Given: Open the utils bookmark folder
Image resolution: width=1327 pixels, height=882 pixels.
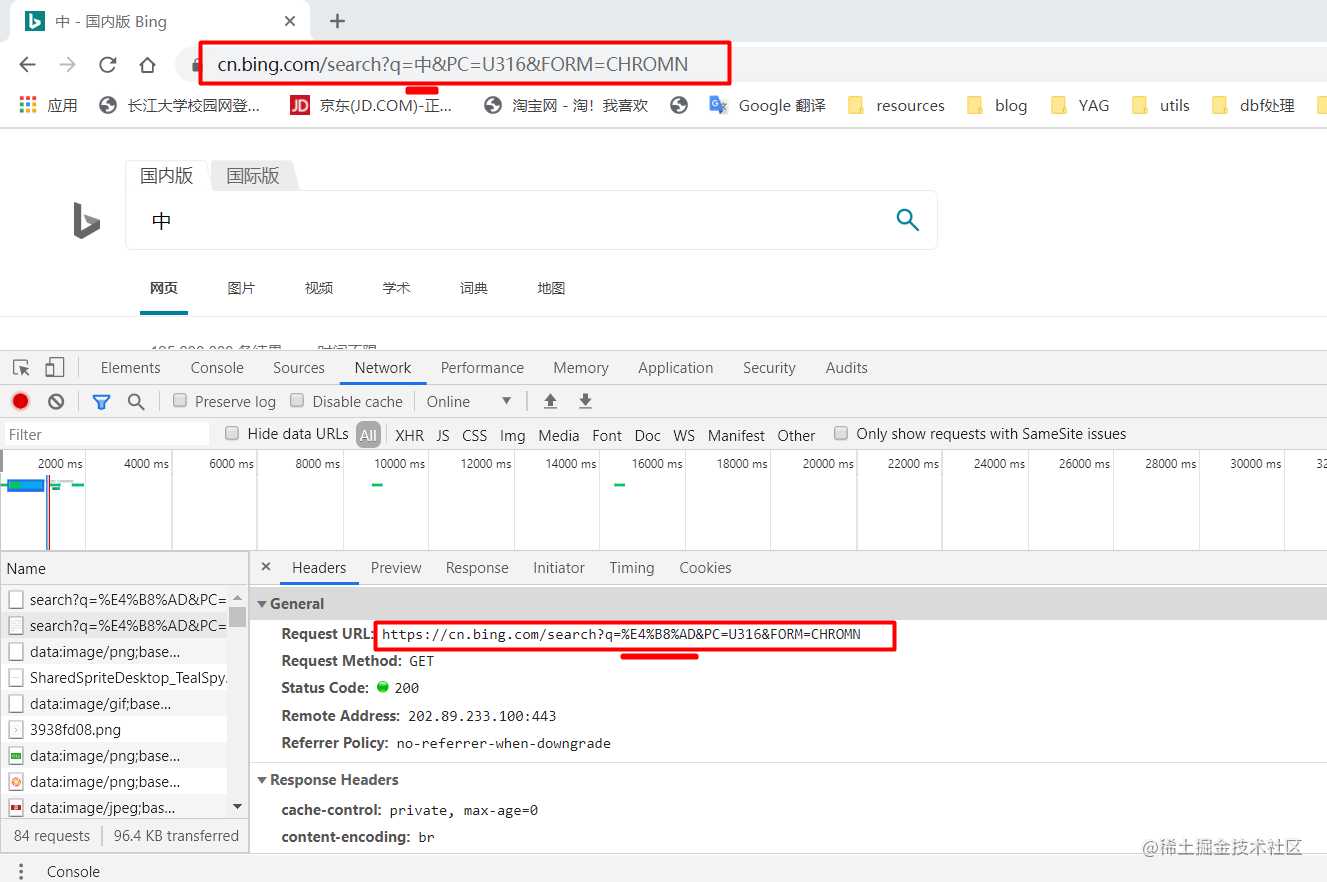Looking at the screenshot, I should tap(1161, 105).
